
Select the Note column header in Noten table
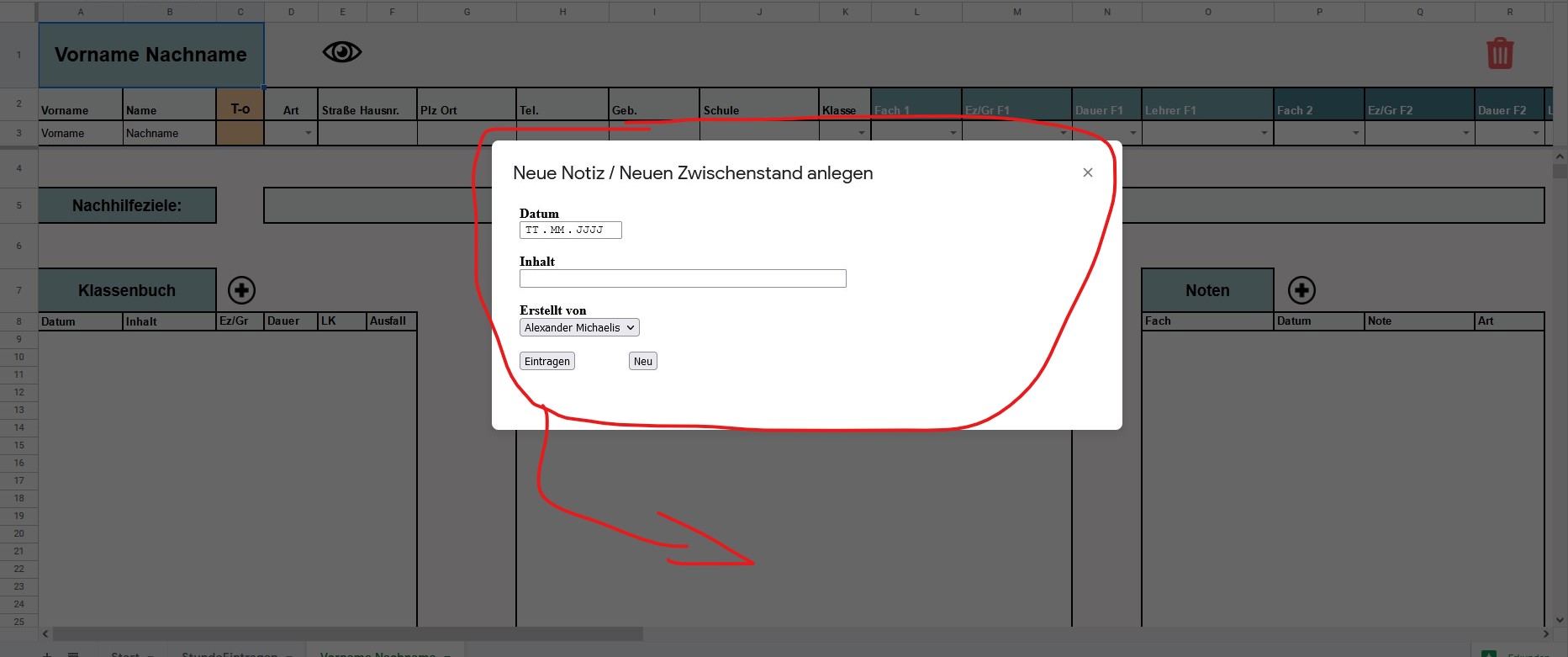pos(1419,321)
